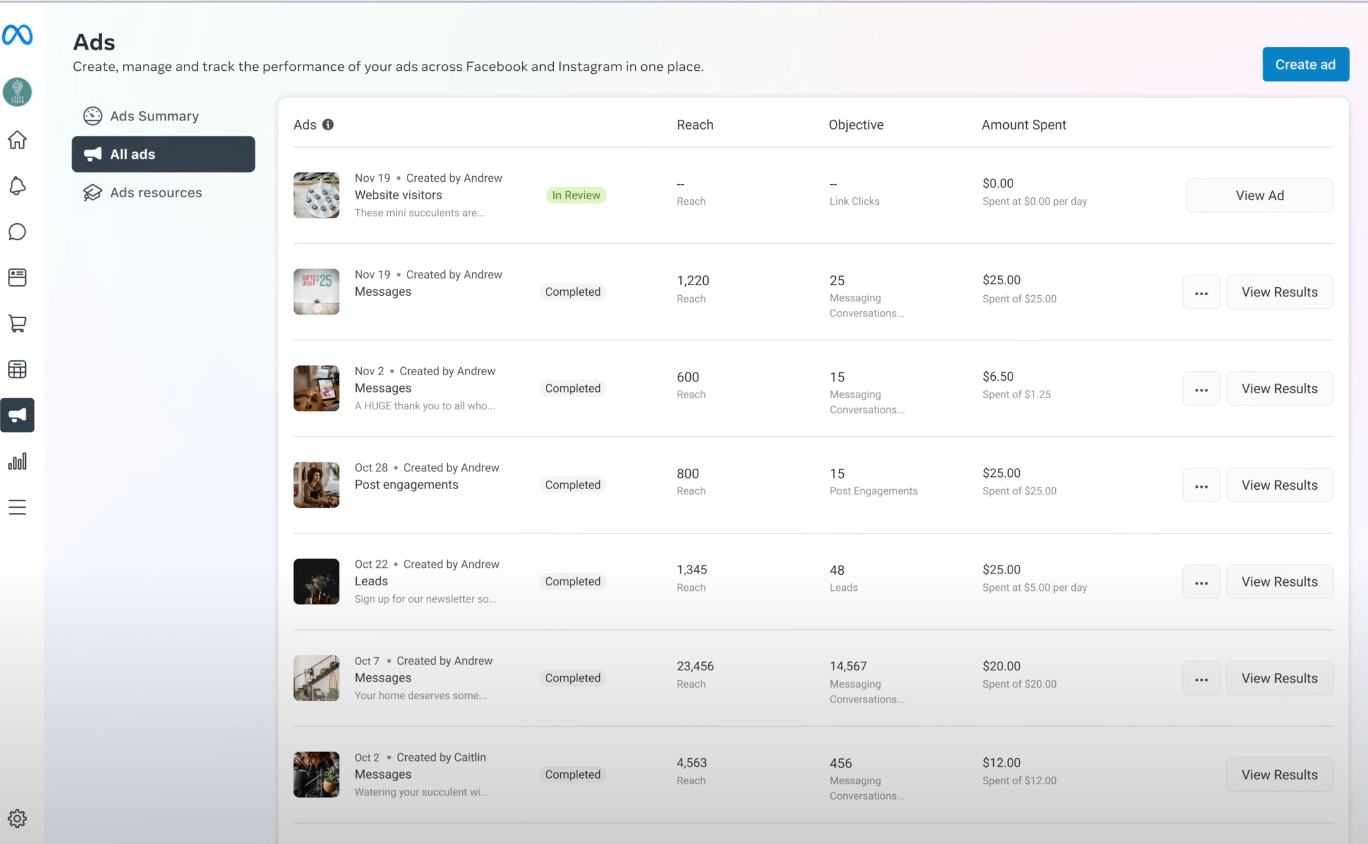Screen dimensions: 1368x844
Task: Go to Ads resources section
Action: coord(155,193)
